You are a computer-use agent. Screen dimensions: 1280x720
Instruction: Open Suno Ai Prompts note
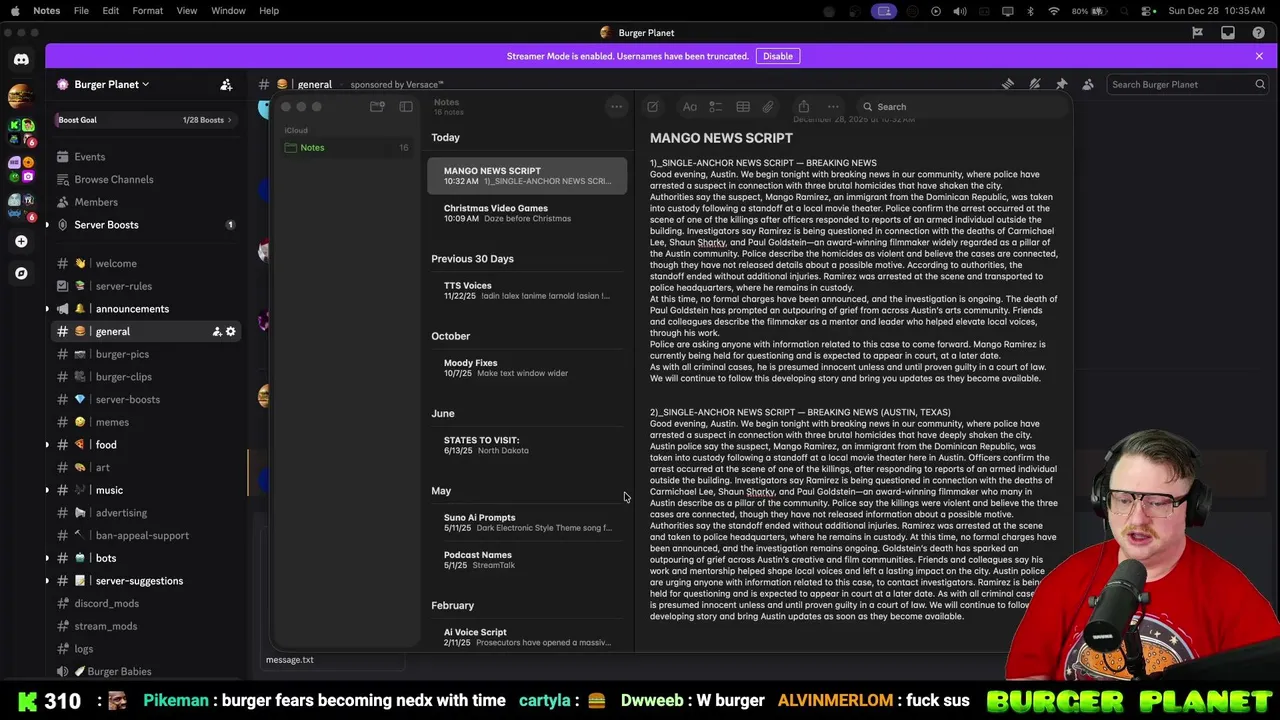coord(527,523)
